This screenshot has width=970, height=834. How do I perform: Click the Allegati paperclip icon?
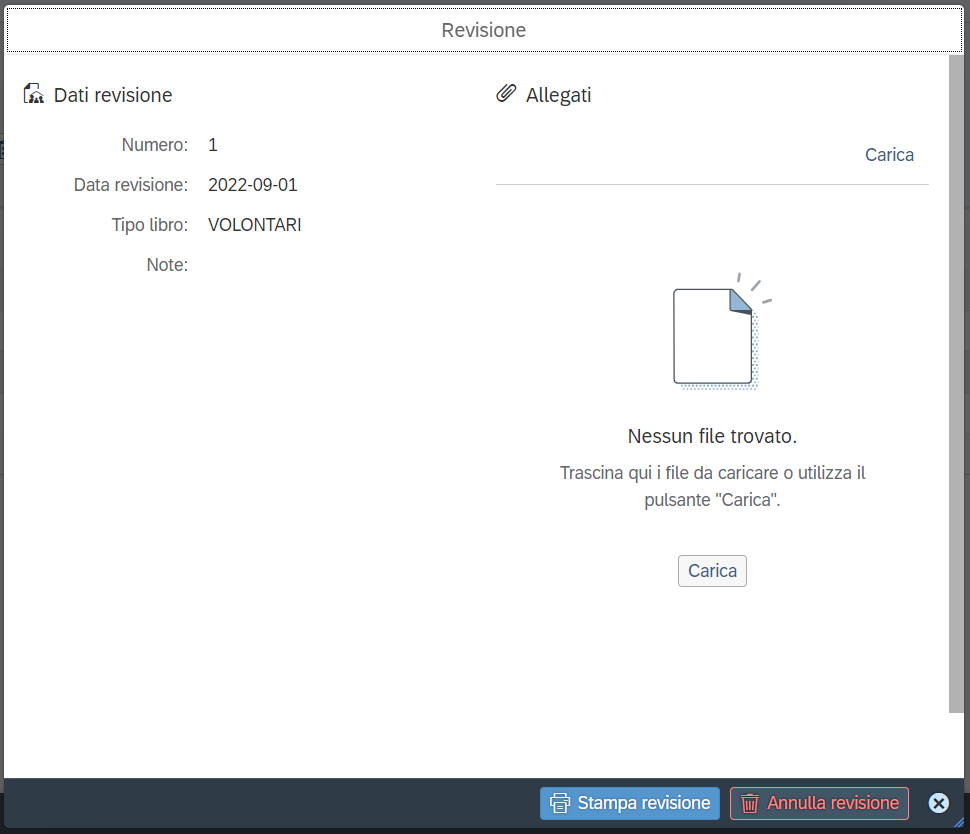[506, 93]
